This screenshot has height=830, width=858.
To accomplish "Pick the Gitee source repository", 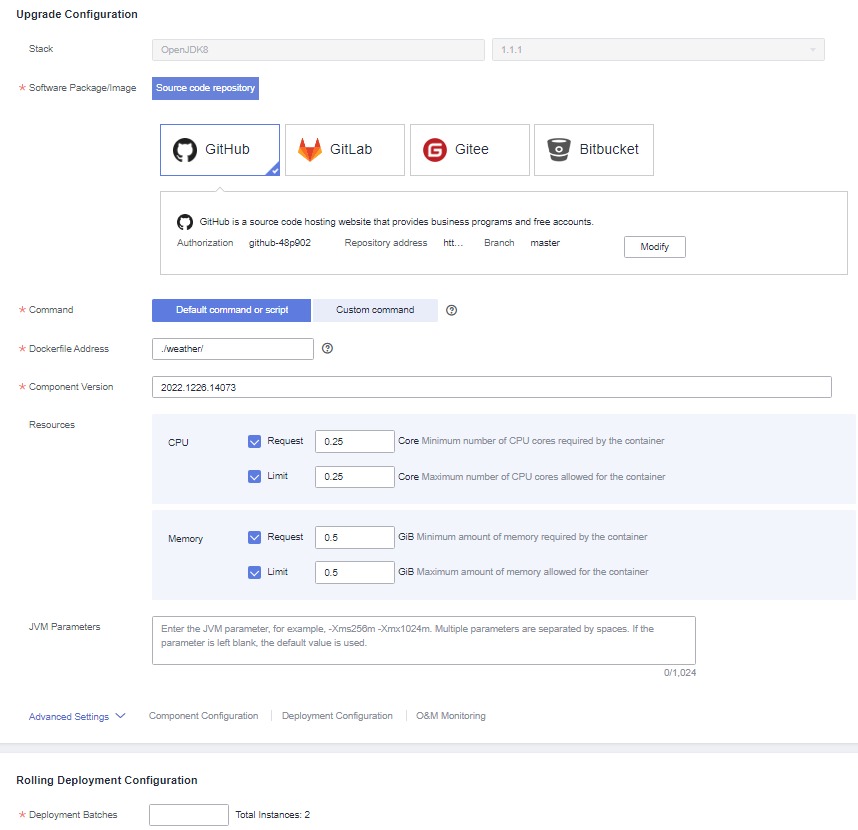I will click(x=469, y=150).
